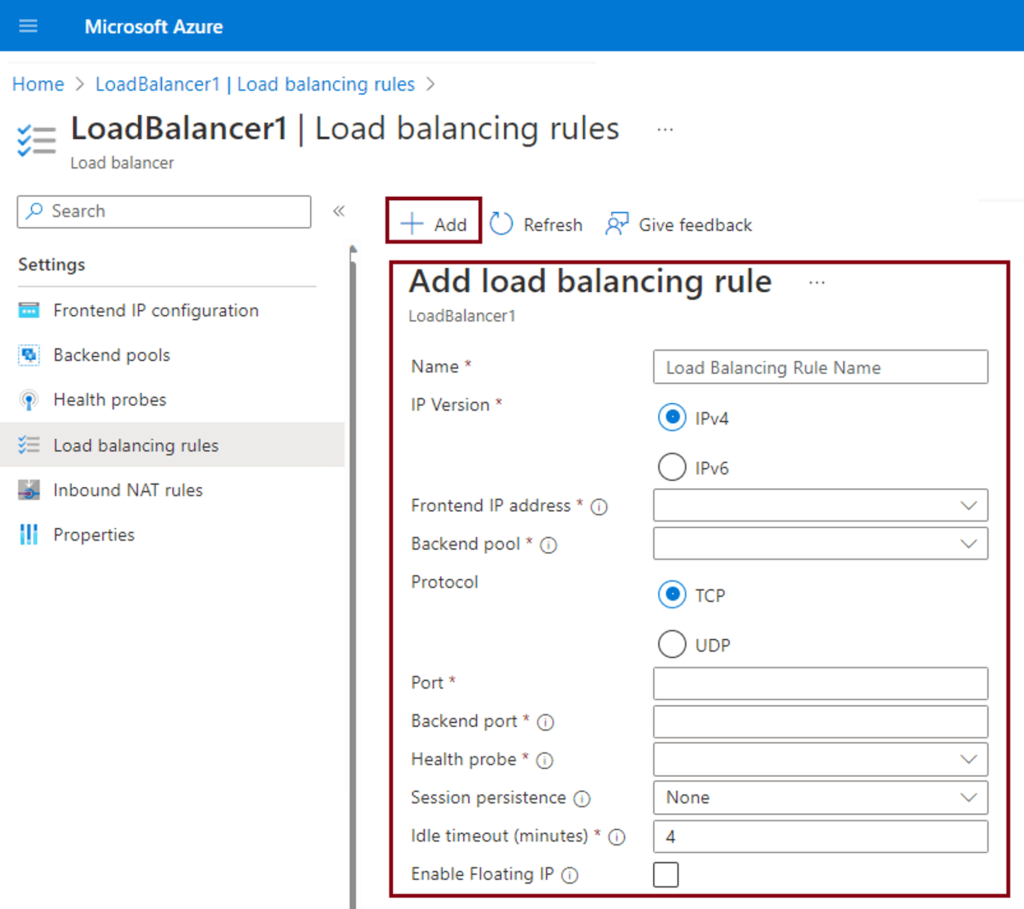Open the Frontend IP address dropdown

pos(820,505)
